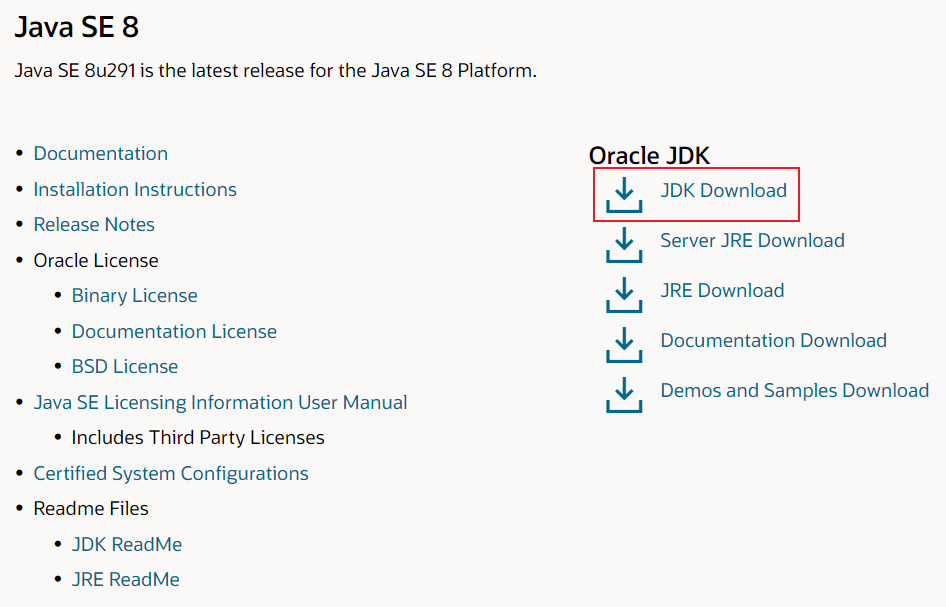Screen dimensions: 946x607
Task: View the Release Notes page
Action: click(x=94, y=224)
